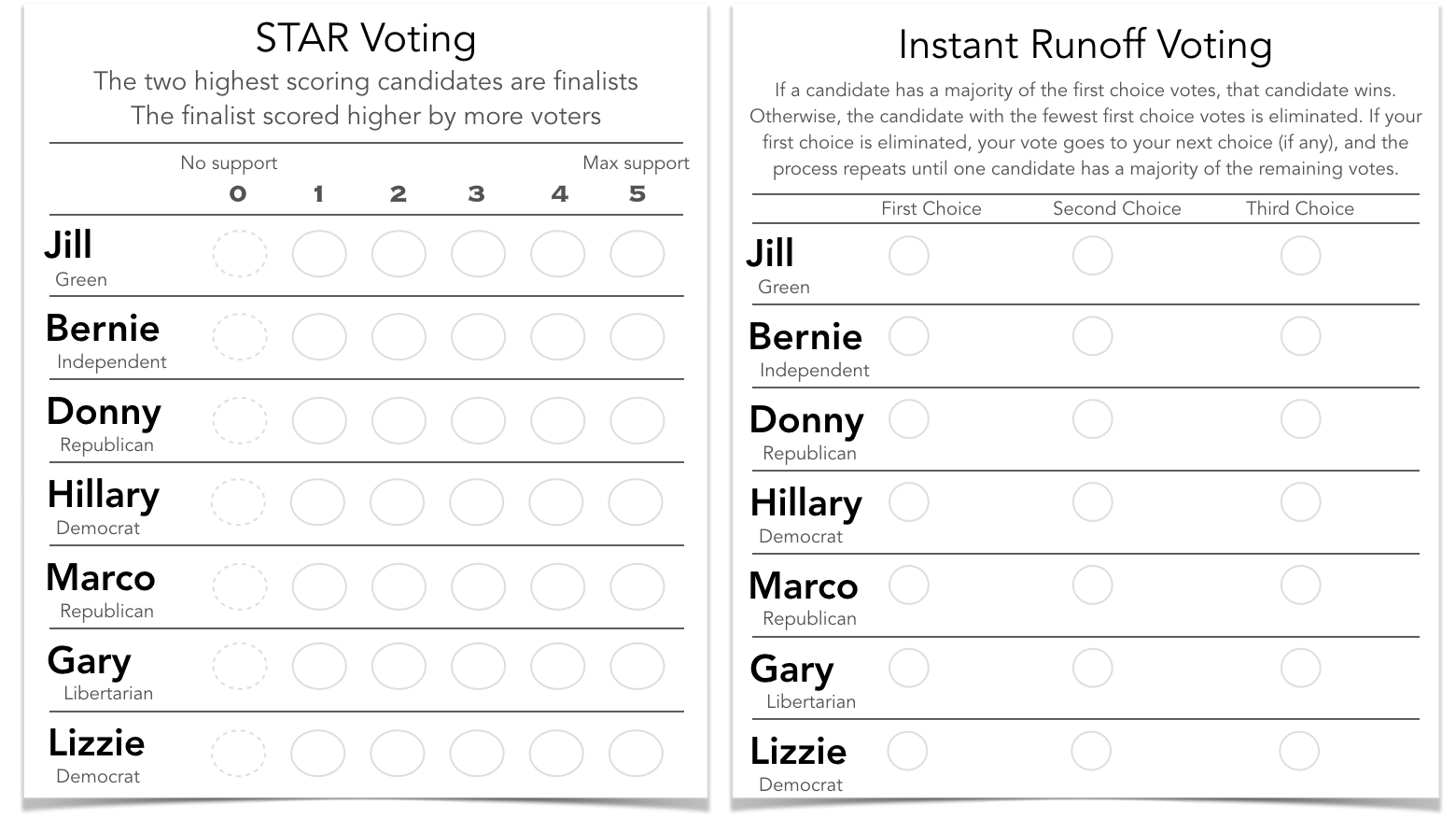Choose Lizzie as First Choice in Instant Runoff
Viewport: 1456px width, 818px height.
point(907,751)
